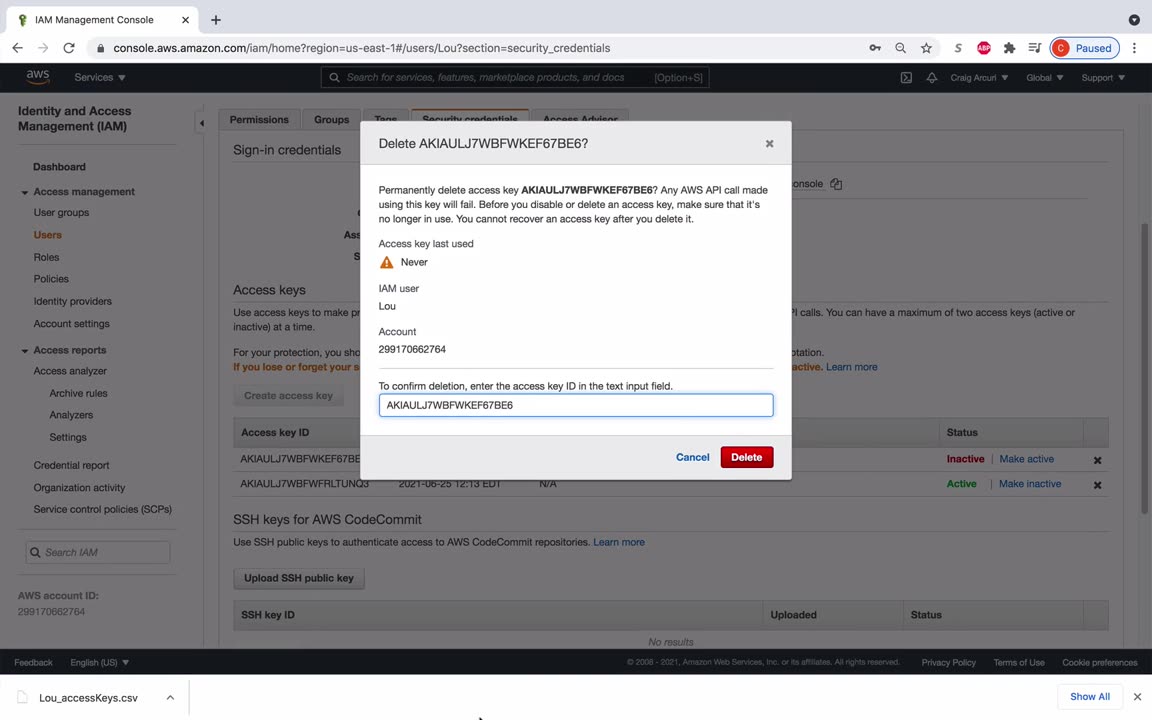Open Roles in the sidebar
The height and width of the screenshot is (720, 1152).
click(x=46, y=257)
